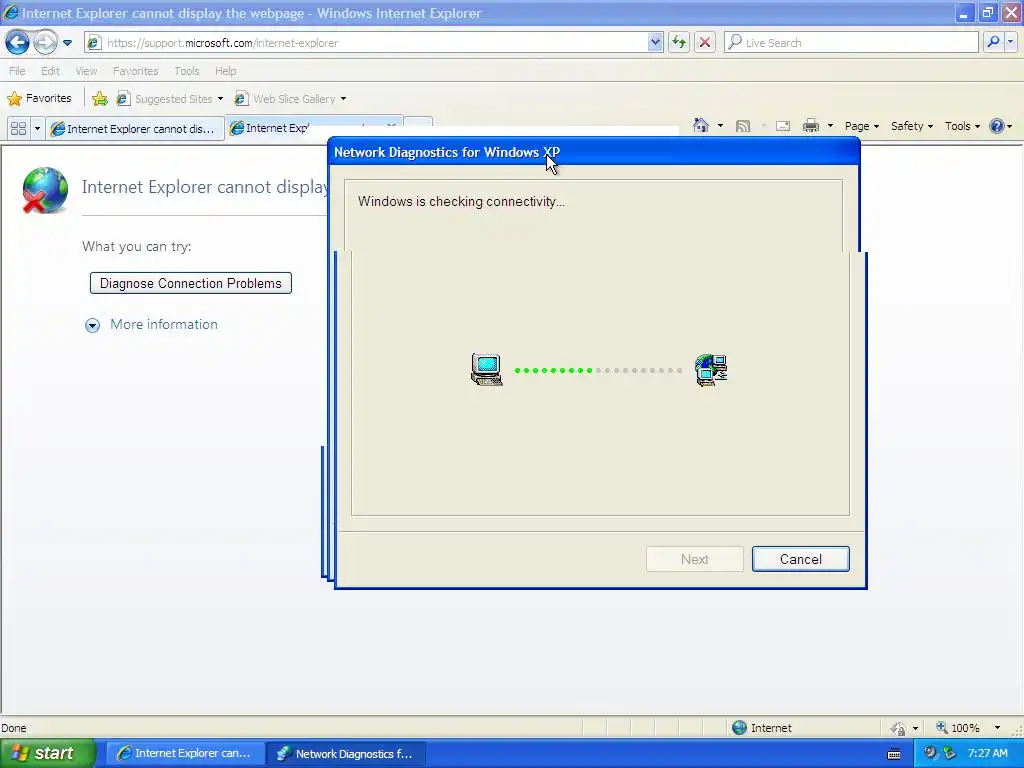Open the File menu
Viewport: 1024px width, 768px height.
[x=18, y=71]
